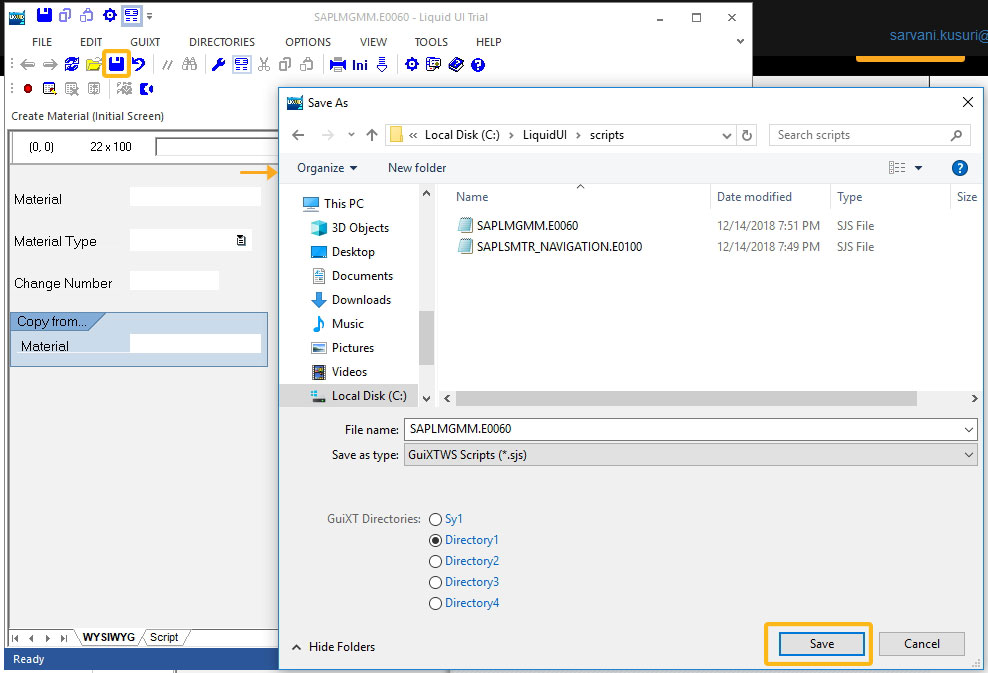The image size is (988, 673).
Task: Open the Save as type dropdown
Action: (x=691, y=455)
